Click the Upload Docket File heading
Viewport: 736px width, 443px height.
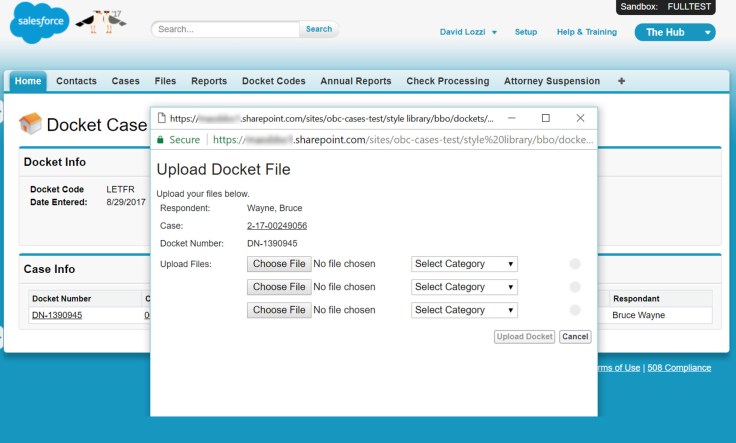pos(223,169)
